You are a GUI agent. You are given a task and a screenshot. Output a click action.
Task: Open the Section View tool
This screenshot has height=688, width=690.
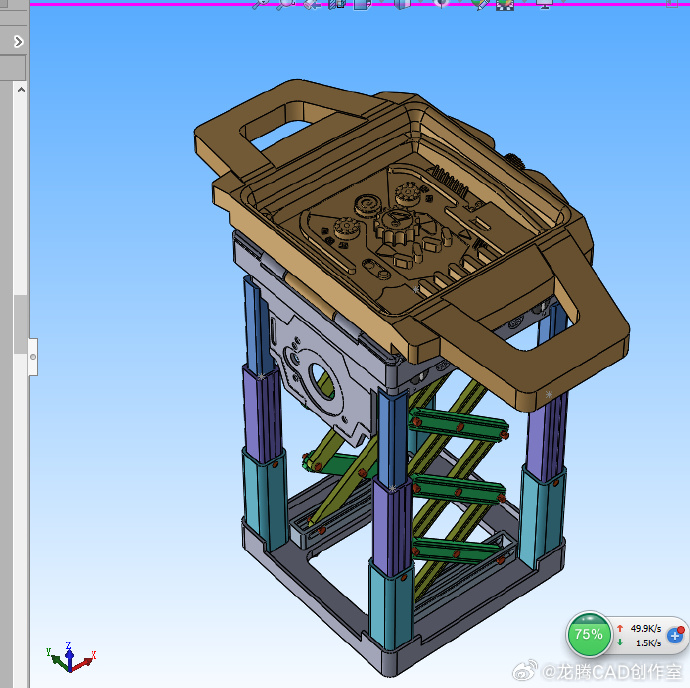pyautogui.click(x=336, y=4)
